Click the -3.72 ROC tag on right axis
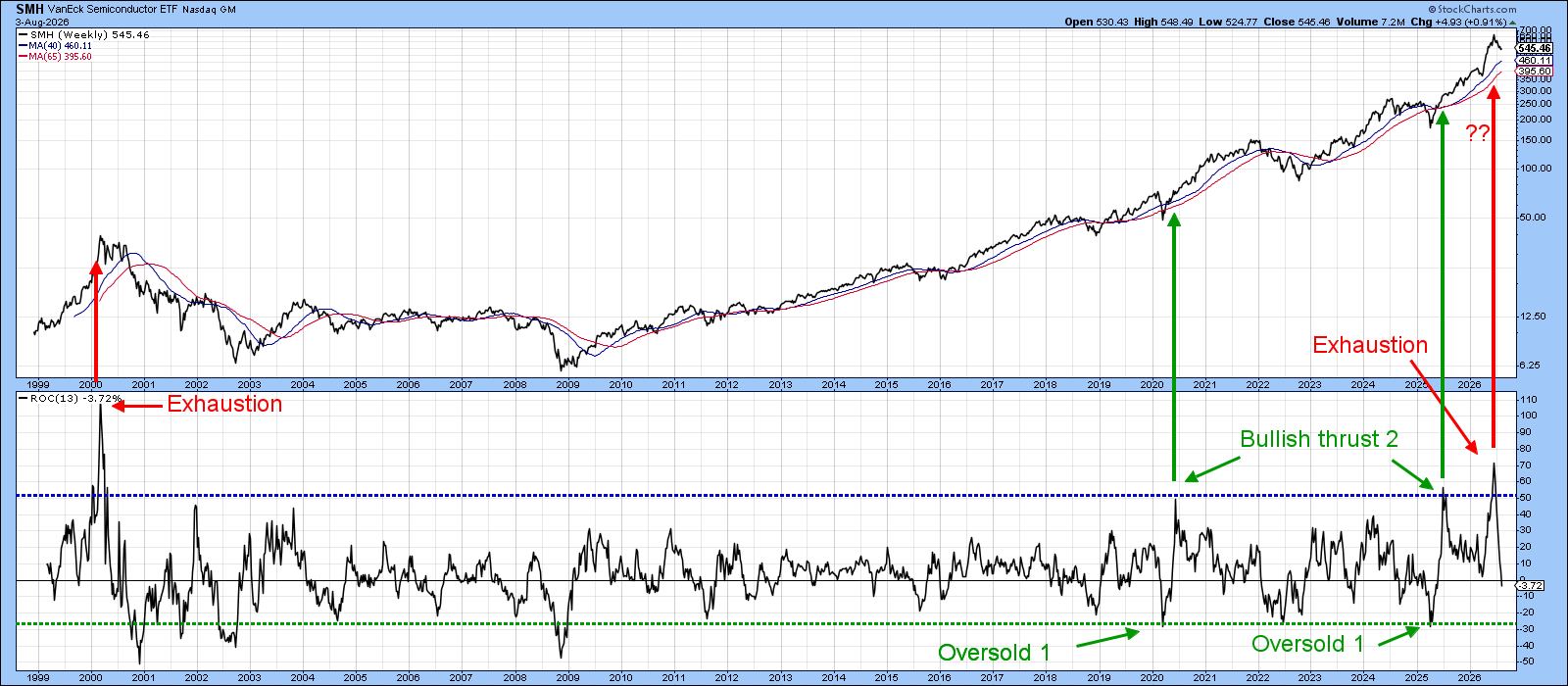The width and height of the screenshot is (1568, 686). [x=1531, y=585]
